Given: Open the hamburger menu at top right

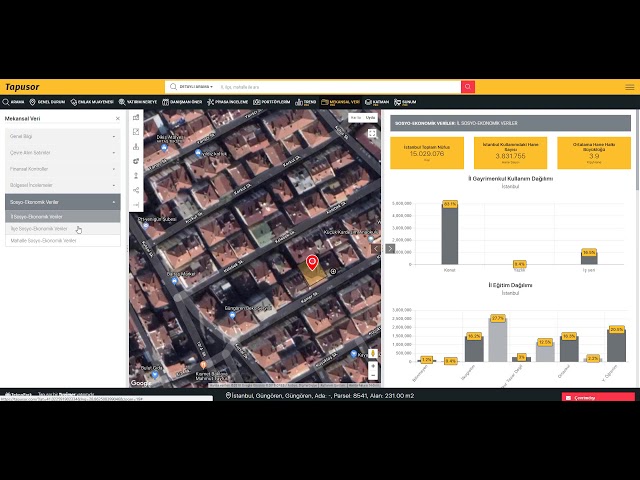Looking at the screenshot, I should tap(630, 87).
